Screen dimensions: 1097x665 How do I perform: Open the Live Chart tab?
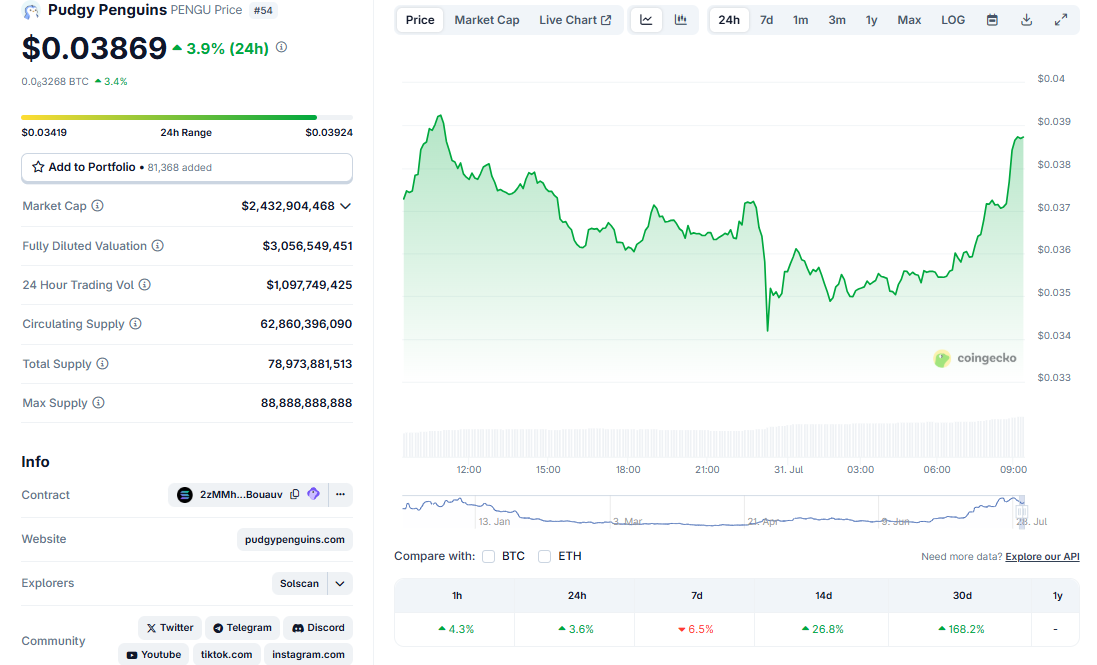pyautogui.click(x=575, y=20)
